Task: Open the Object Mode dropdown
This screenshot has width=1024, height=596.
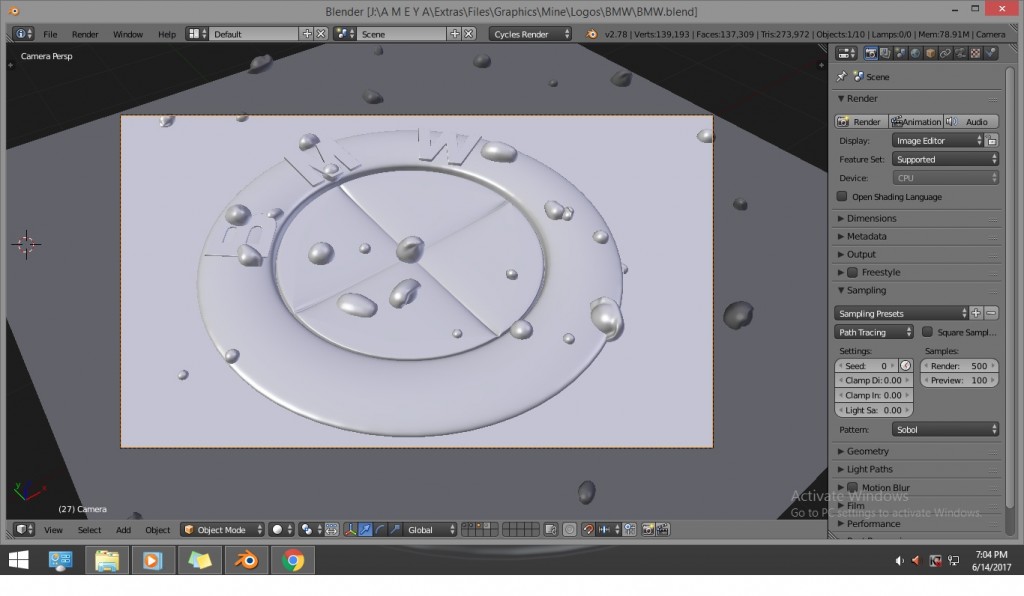Action: click(x=222, y=529)
